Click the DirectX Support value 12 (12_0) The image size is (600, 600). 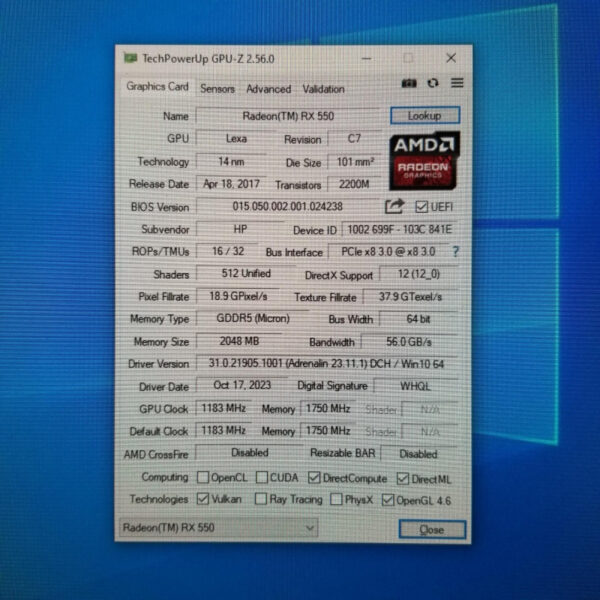point(418,274)
